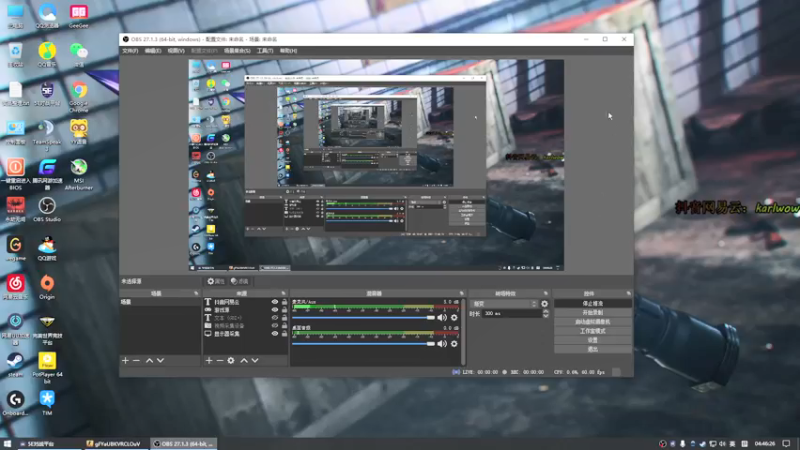Toggle visibility of the video capture device source
800x450 pixels.
click(x=274, y=326)
